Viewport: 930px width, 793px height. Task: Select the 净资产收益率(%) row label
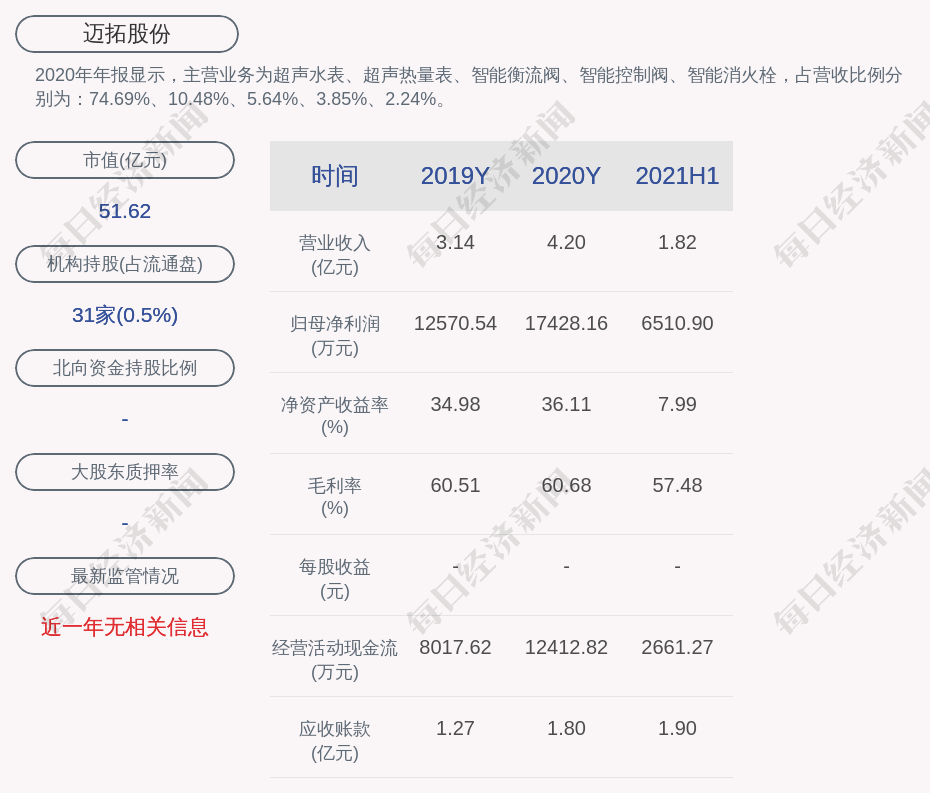(334, 416)
